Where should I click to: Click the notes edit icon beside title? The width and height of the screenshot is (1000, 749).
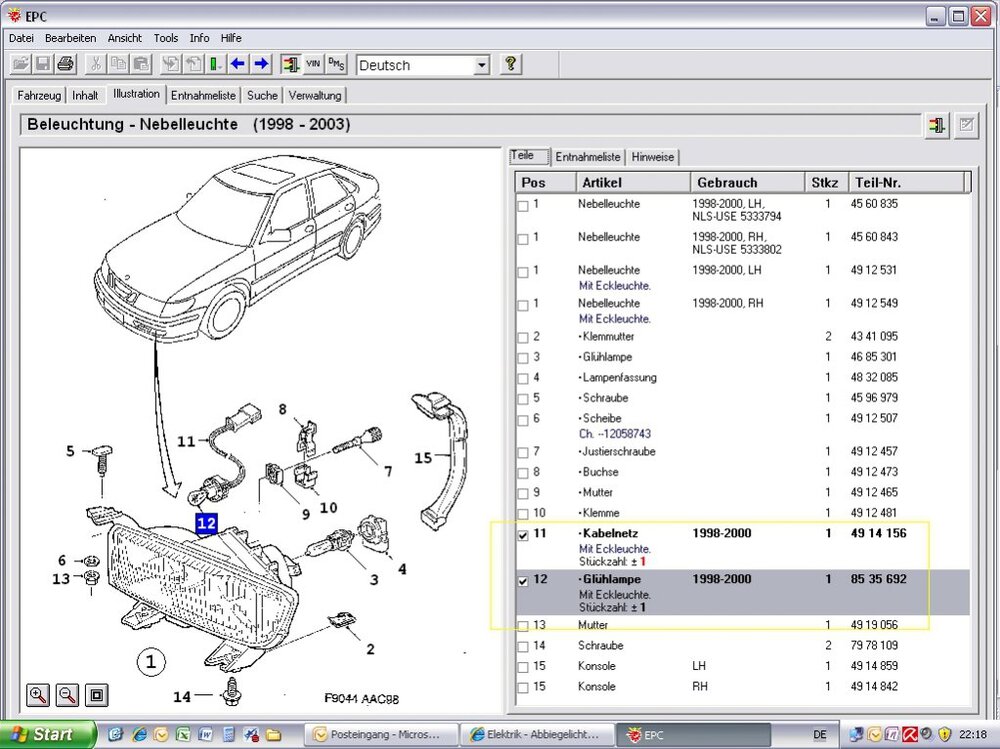(966, 124)
